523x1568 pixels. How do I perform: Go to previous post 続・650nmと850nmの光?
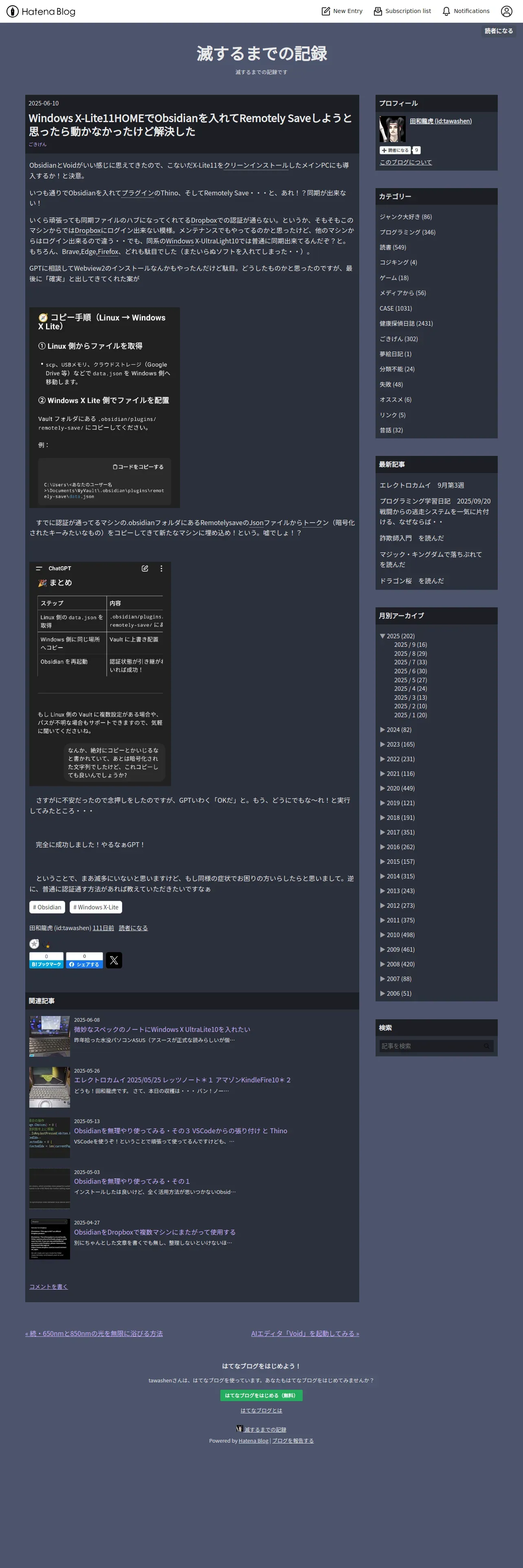tap(94, 1333)
